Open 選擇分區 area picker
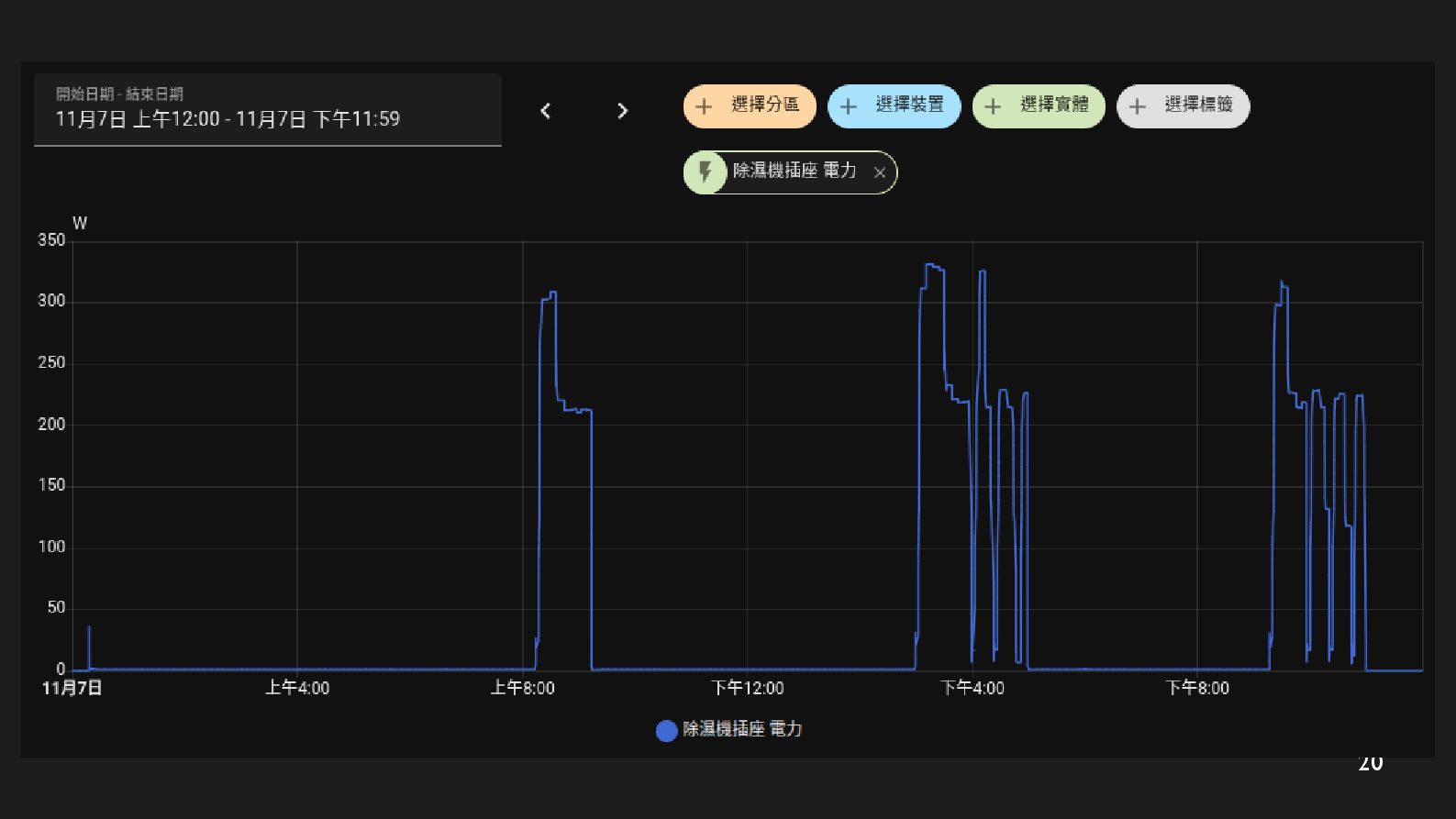Screen dimensions: 1456x819 click(x=750, y=106)
